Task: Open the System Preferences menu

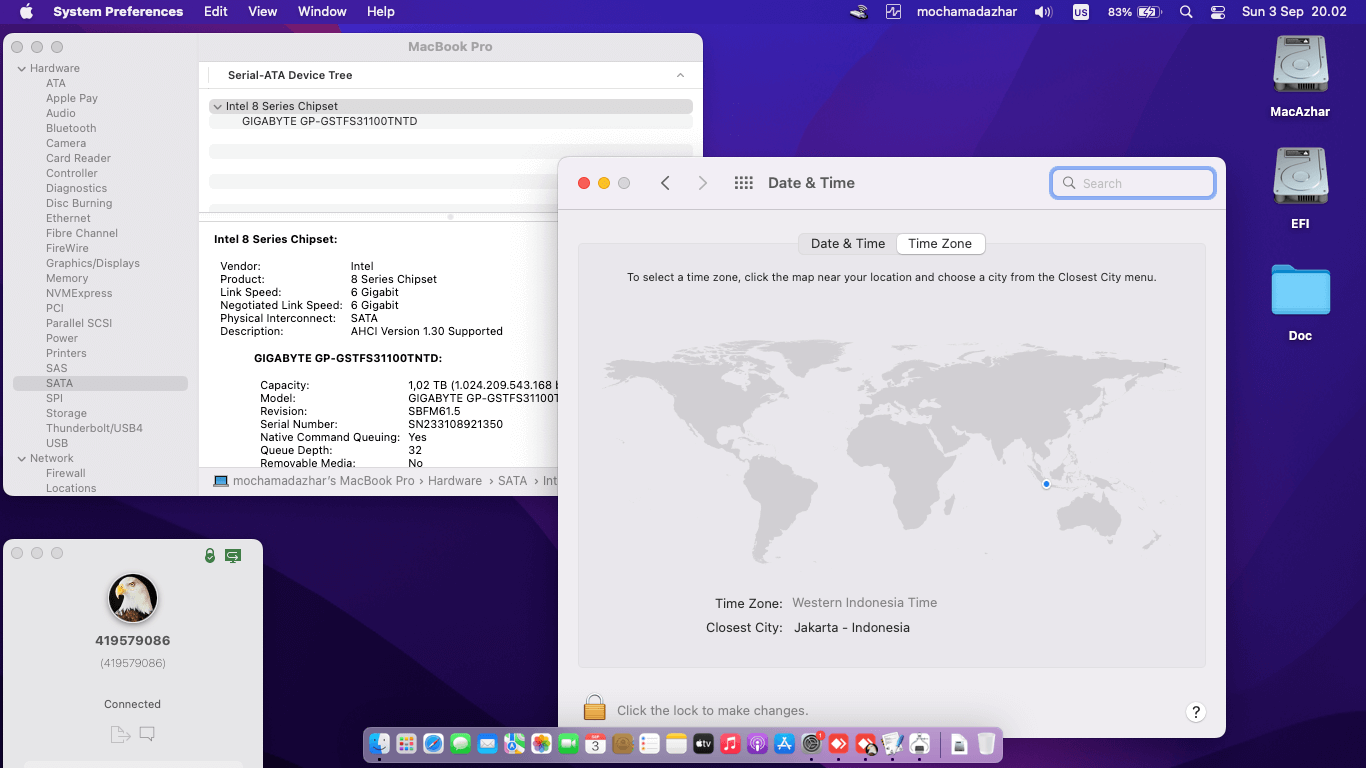Action: (x=118, y=12)
